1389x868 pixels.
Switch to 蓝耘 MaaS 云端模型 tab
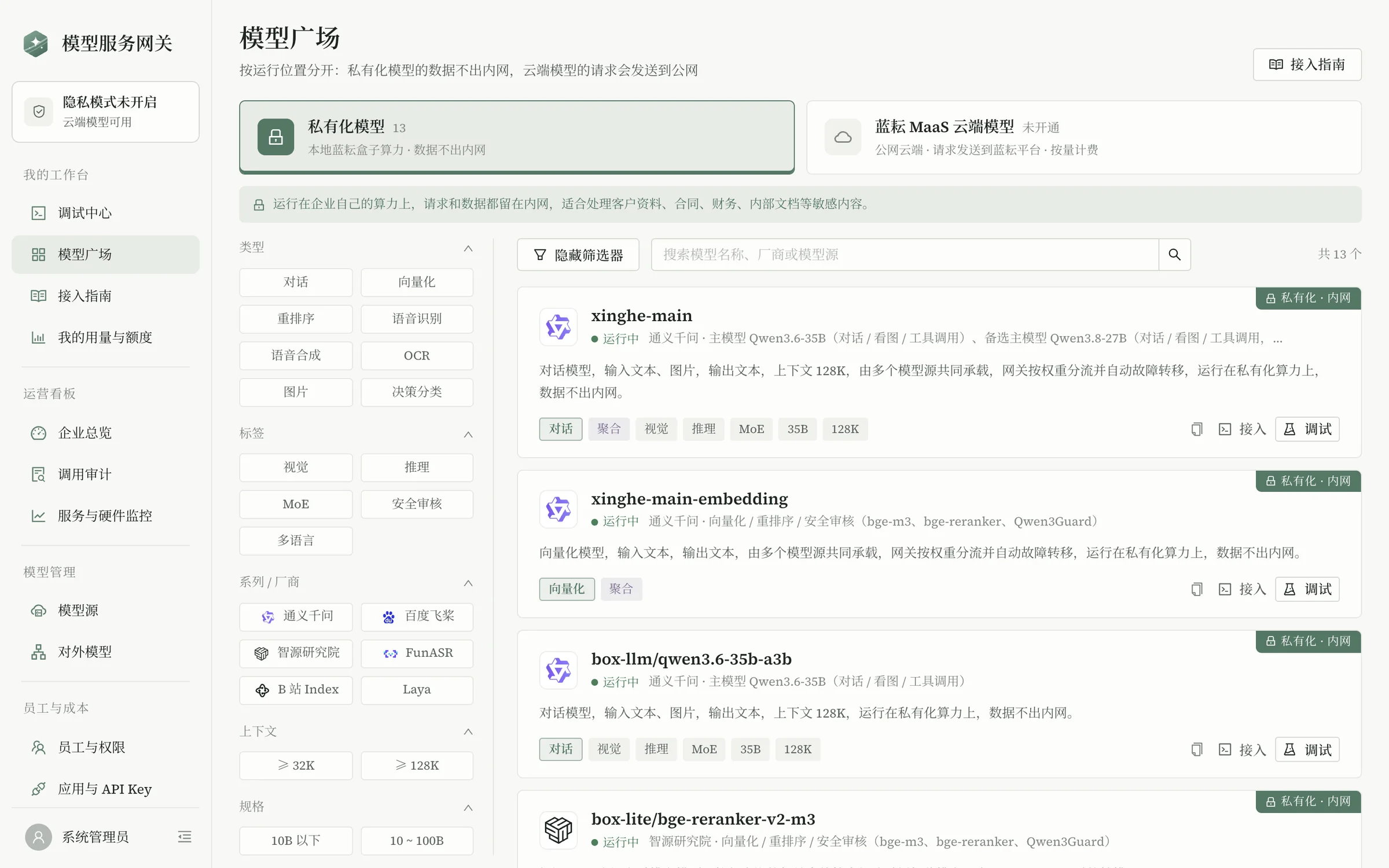click(1084, 137)
